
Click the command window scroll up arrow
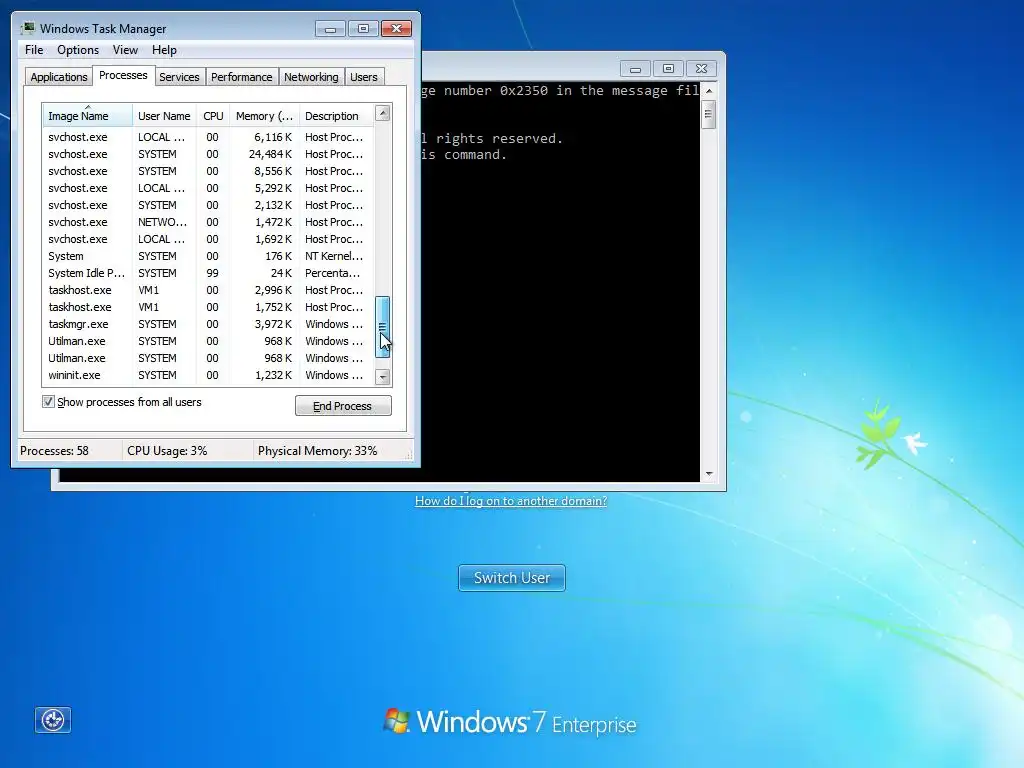(x=709, y=91)
